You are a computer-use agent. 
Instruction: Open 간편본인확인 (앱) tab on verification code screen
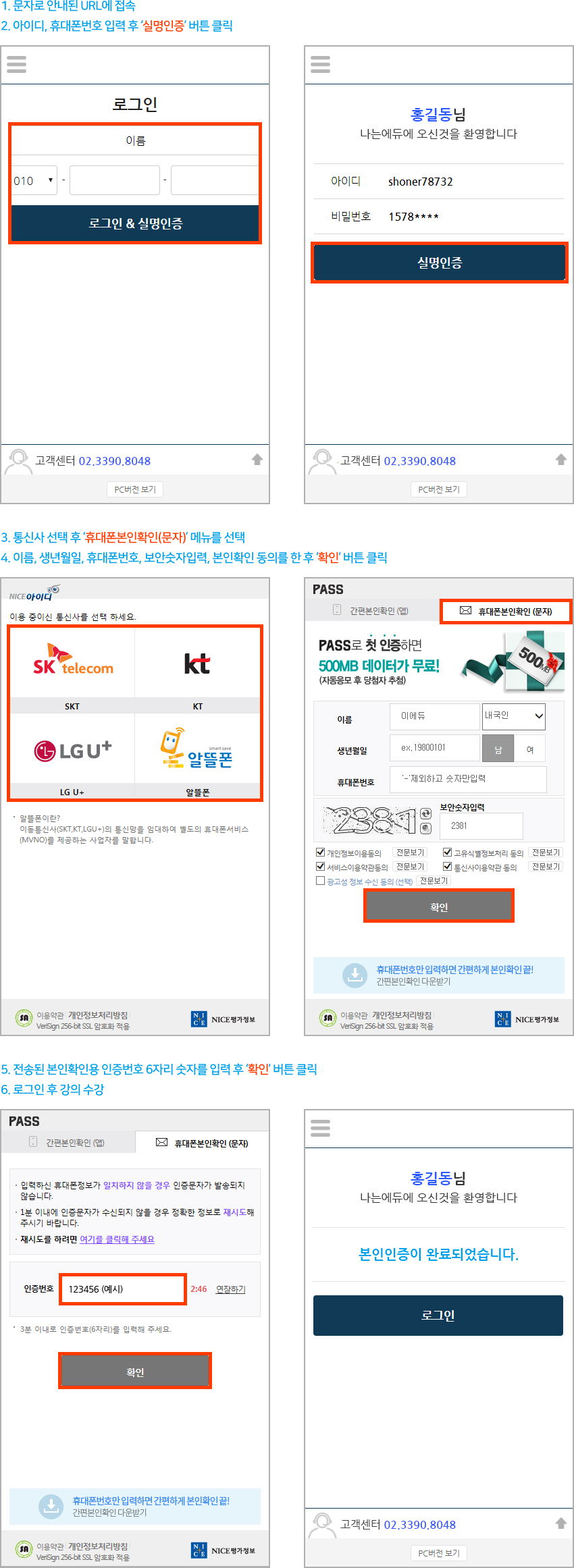68,1143
